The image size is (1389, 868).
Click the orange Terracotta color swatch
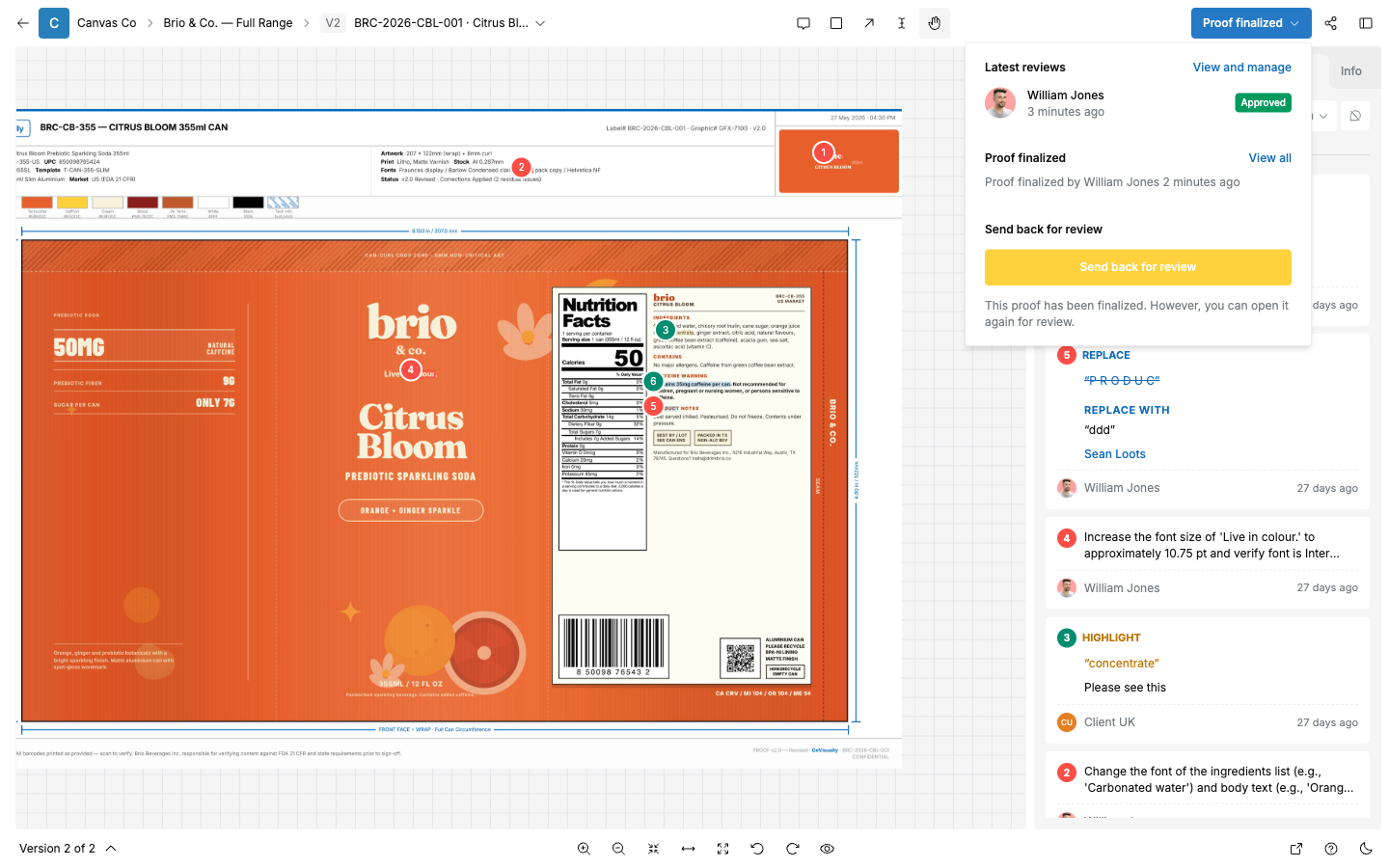(x=37, y=203)
